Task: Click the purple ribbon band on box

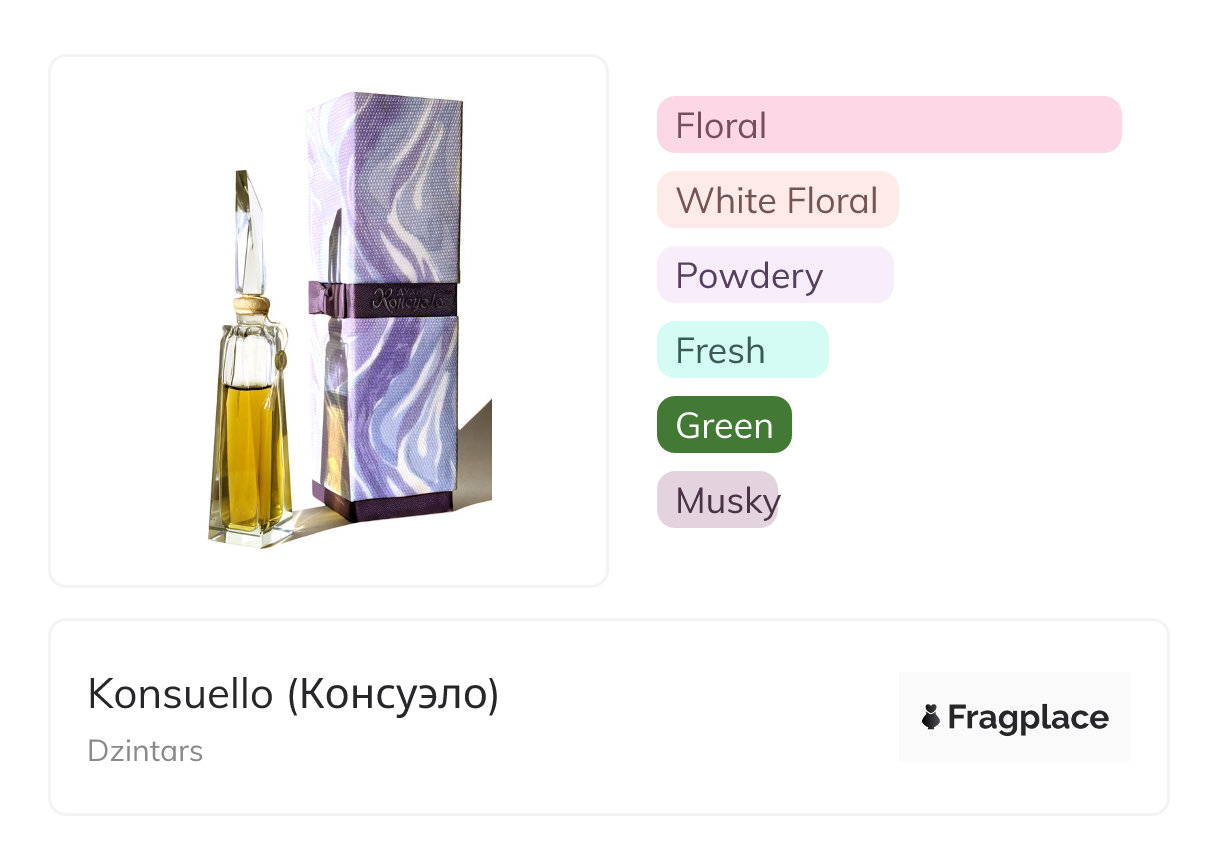Action: click(x=384, y=297)
